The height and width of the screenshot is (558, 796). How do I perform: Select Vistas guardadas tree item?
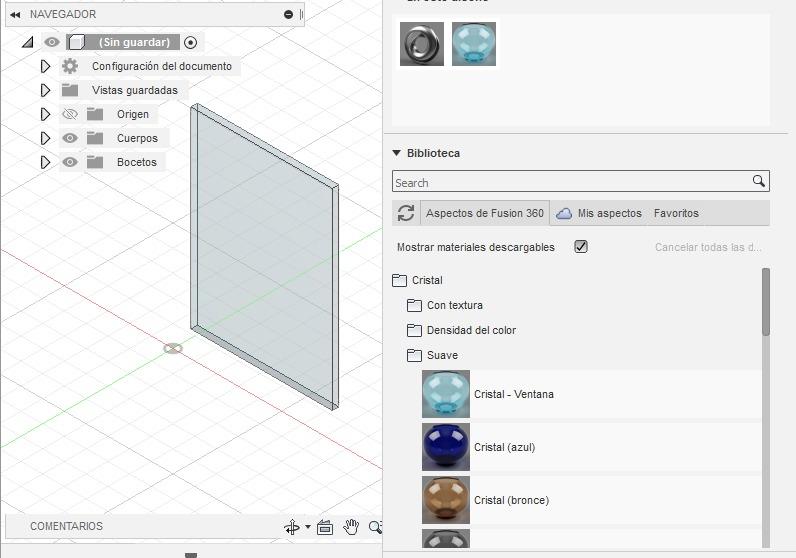coord(135,90)
